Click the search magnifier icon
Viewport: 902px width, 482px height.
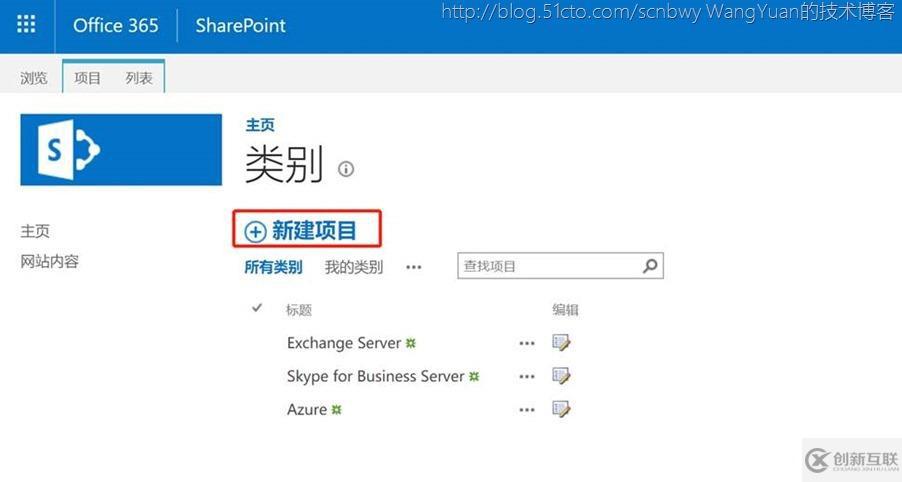650,266
